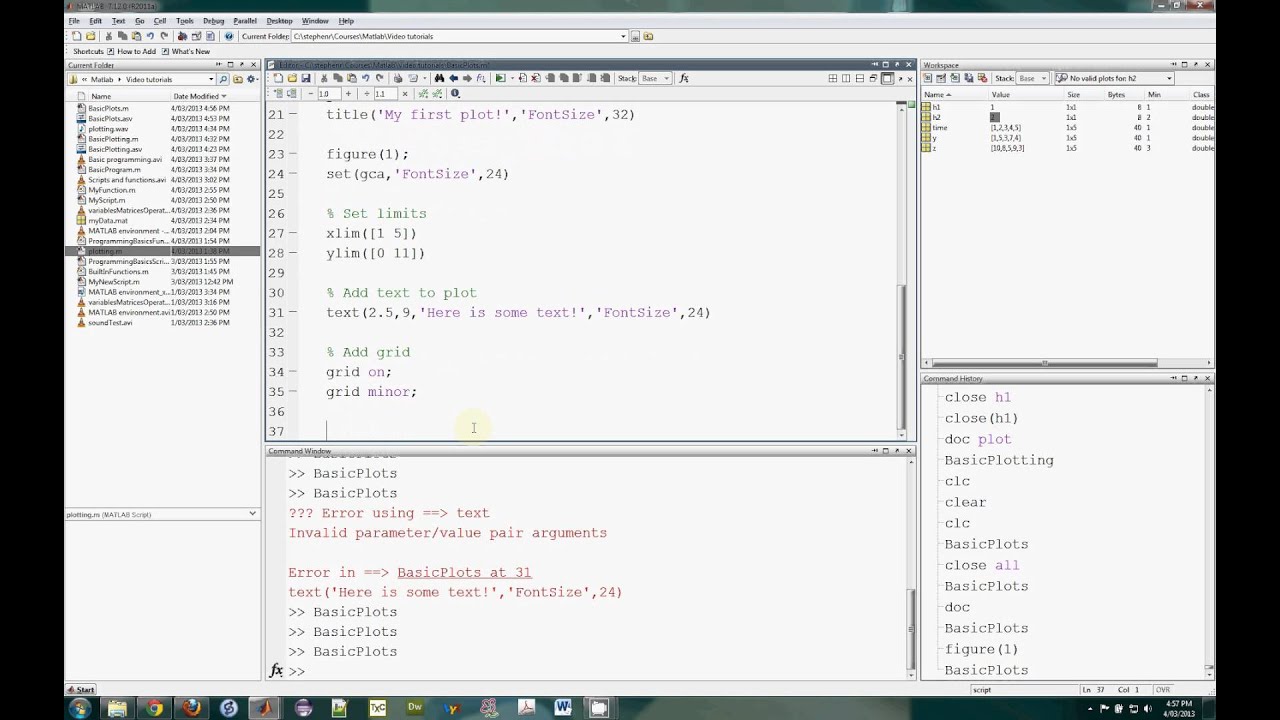
Task: Click the What's New shortcut link
Action: [185, 52]
